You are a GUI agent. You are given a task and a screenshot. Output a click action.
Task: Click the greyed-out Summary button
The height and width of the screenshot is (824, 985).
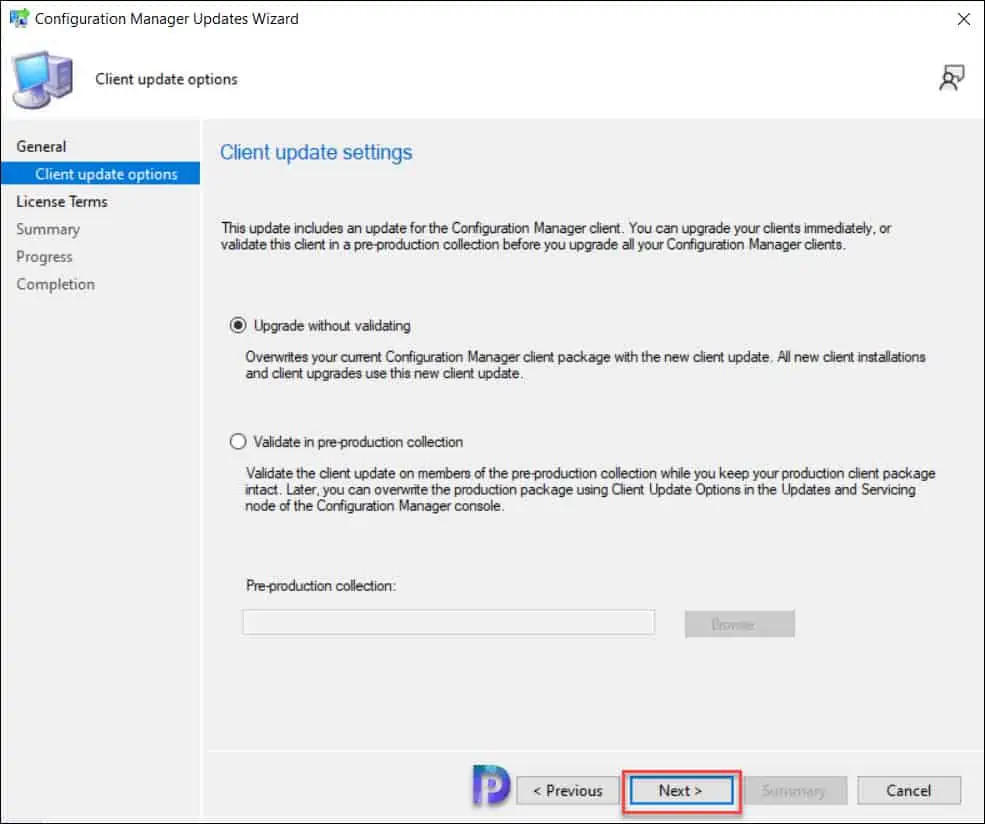click(794, 790)
